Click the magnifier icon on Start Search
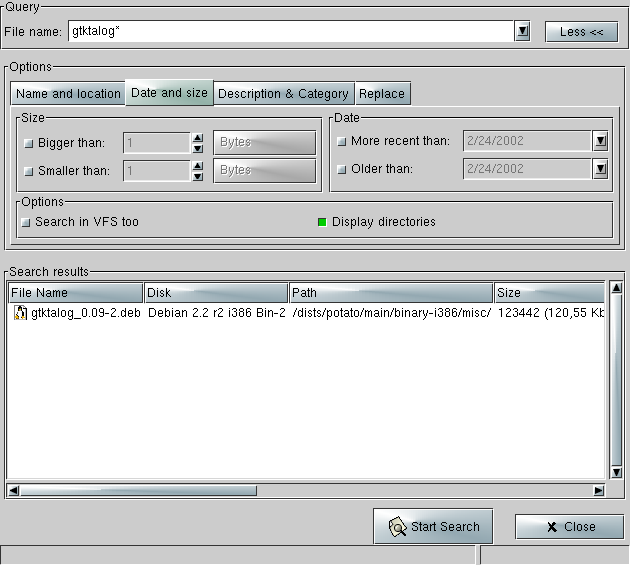The height and width of the screenshot is (565, 630). 397,527
